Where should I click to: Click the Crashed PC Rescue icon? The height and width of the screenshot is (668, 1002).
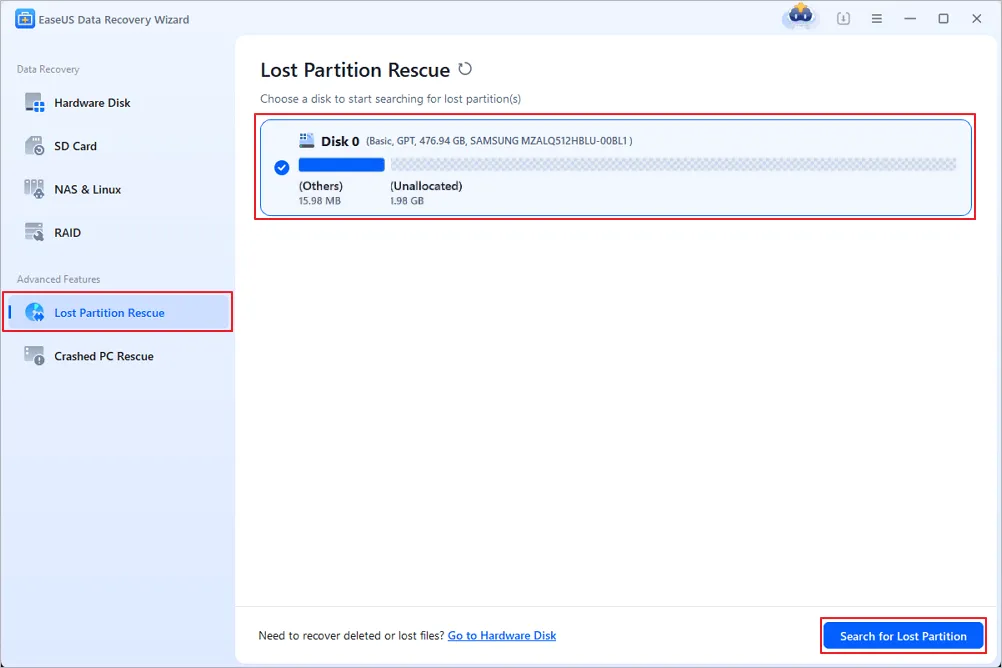[35, 356]
